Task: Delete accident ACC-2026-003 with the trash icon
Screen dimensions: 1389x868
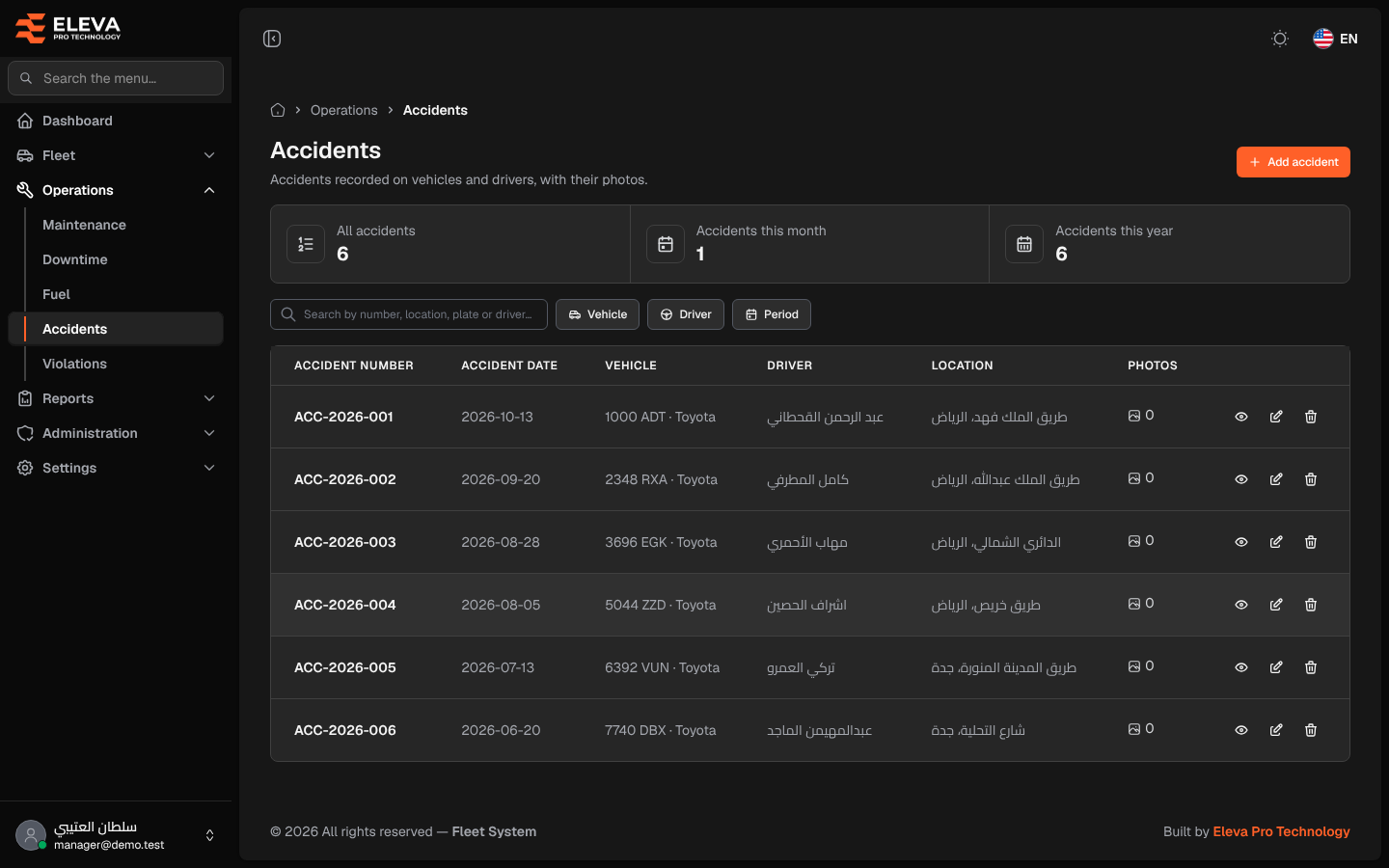Action: pos(1311,542)
